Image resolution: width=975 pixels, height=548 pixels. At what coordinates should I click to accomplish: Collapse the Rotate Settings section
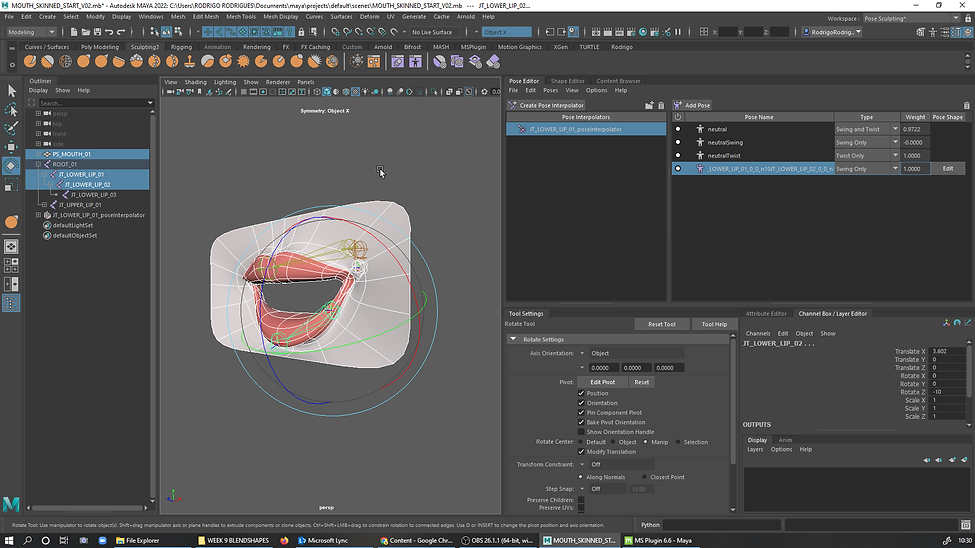click(x=513, y=340)
